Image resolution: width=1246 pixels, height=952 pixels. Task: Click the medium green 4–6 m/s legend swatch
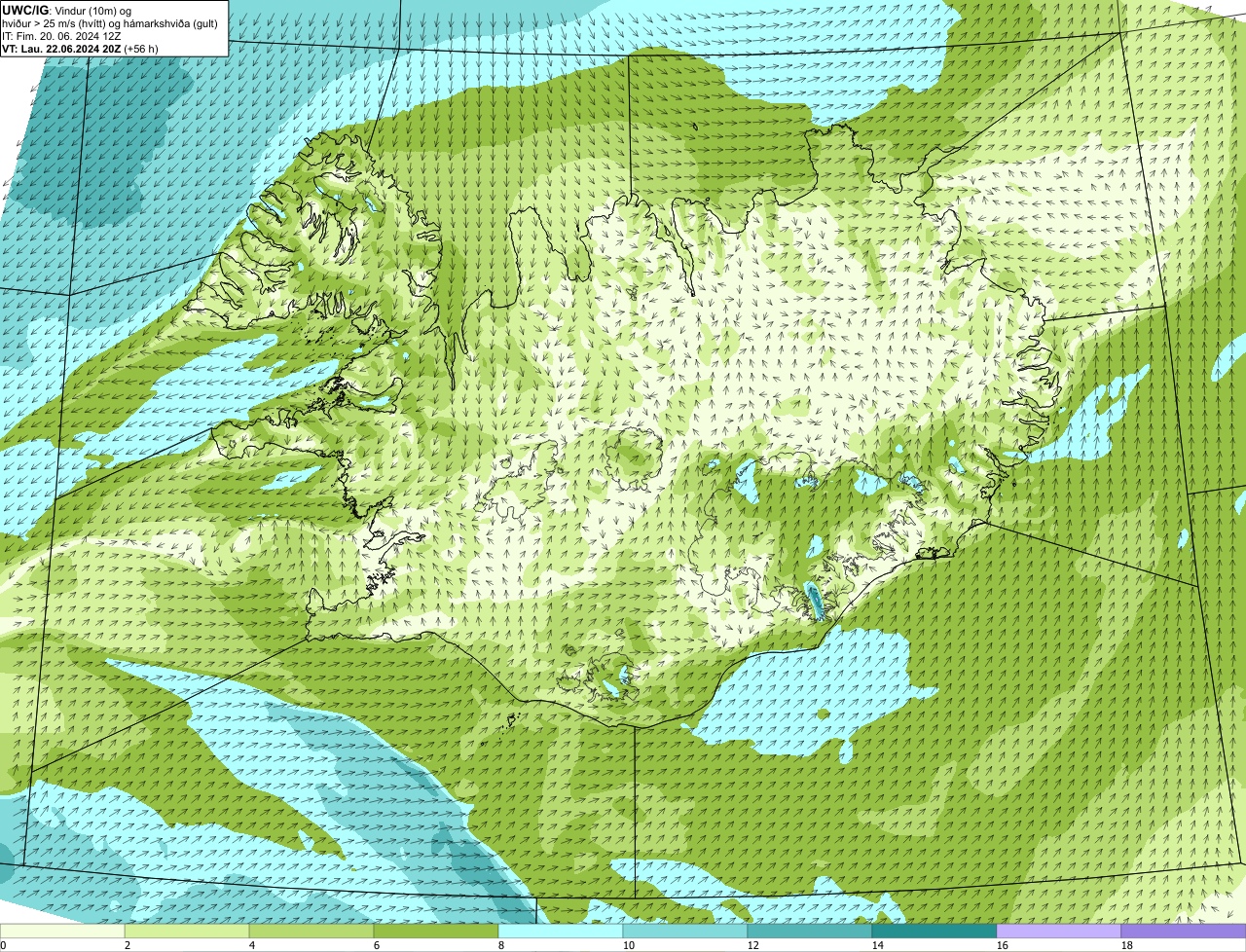(x=311, y=931)
